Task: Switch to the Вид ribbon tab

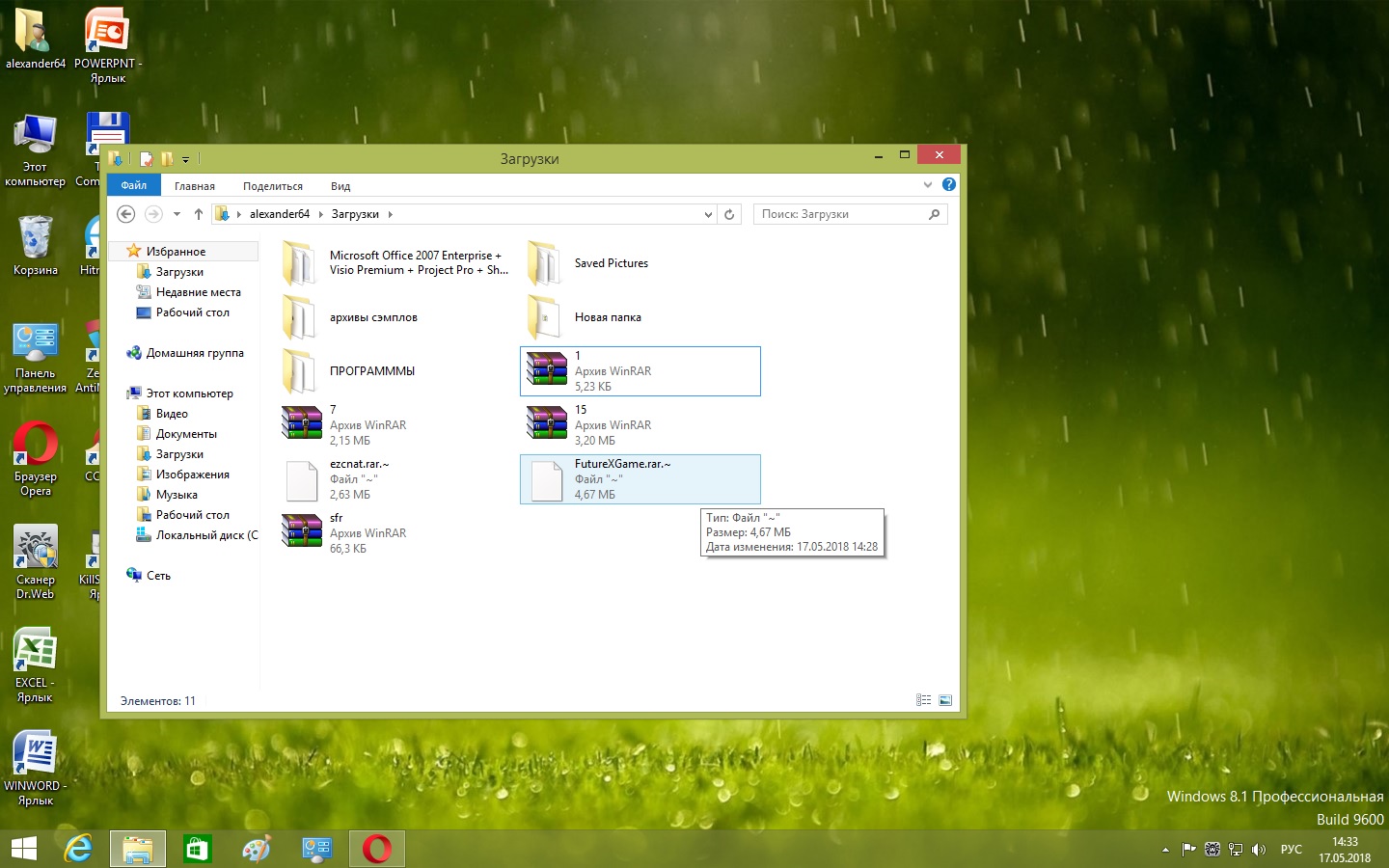Action: pyautogui.click(x=340, y=186)
